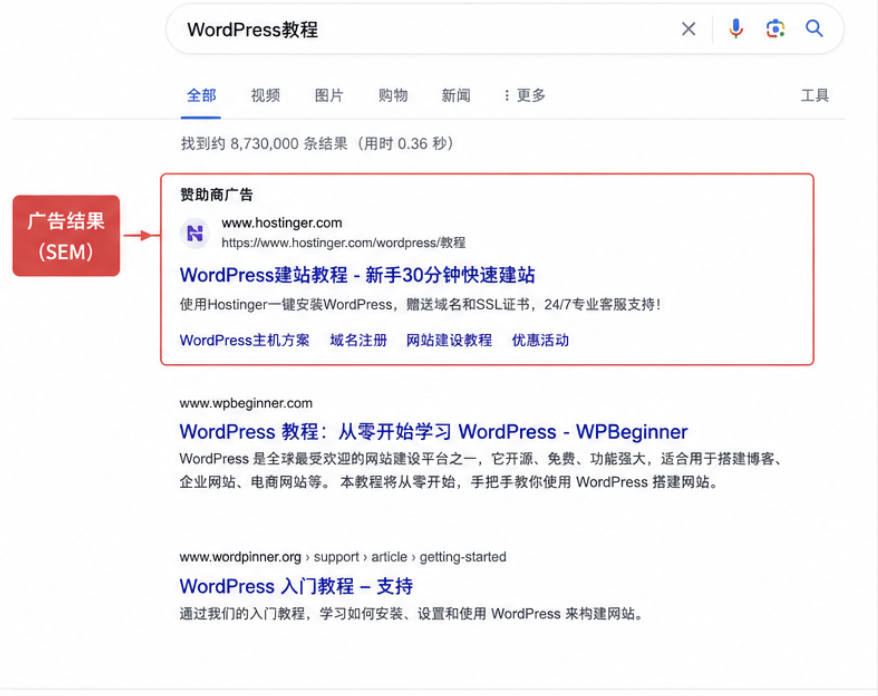This screenshot has width=878, height=696.
Task: Open the 域名注册 sitelink
Action: [358, 340]
